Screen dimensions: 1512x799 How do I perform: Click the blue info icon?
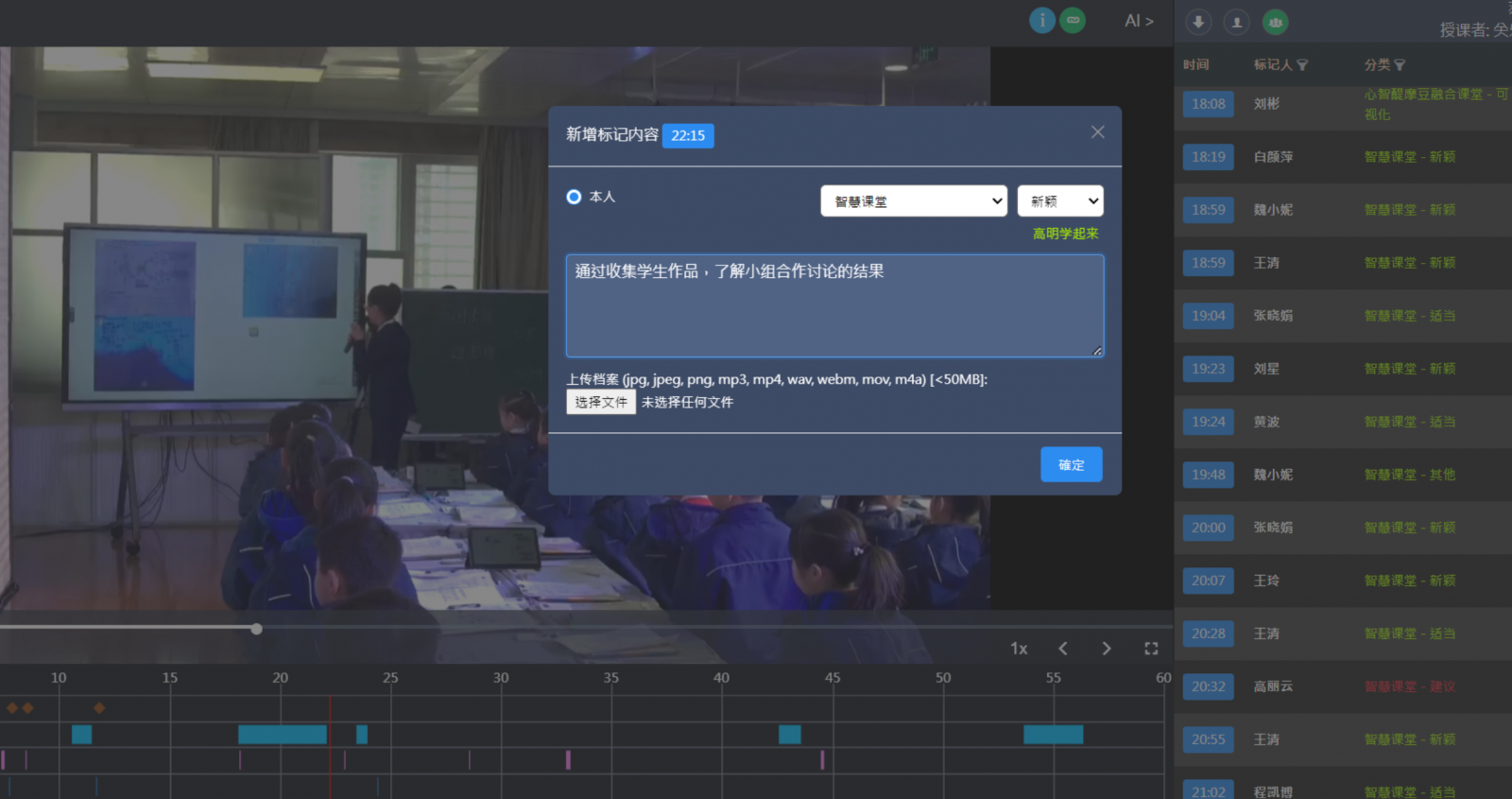[1041, 21]
